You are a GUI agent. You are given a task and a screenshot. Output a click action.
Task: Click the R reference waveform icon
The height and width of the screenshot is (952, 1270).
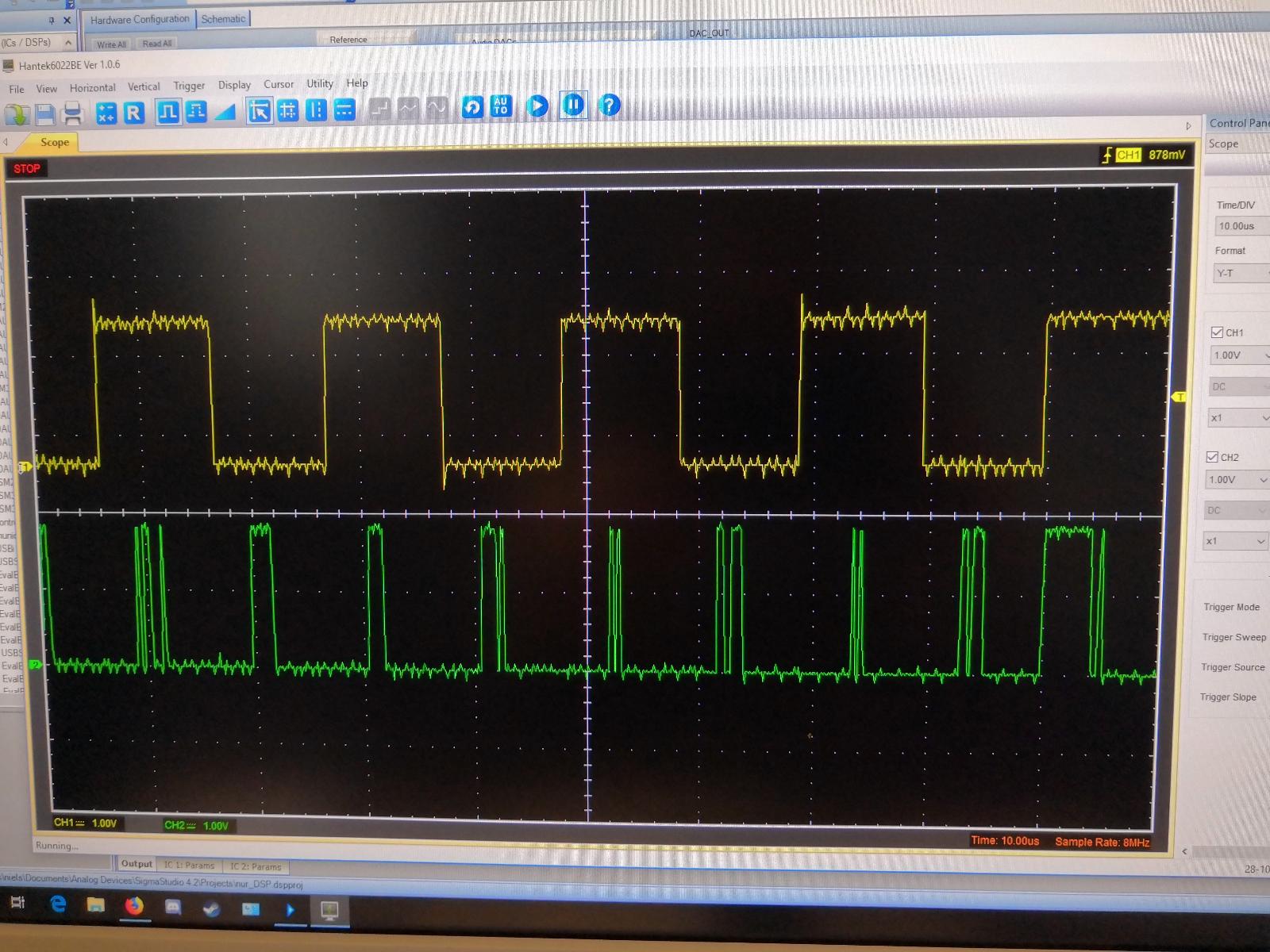pyautogui.click(x=134, y=113)
